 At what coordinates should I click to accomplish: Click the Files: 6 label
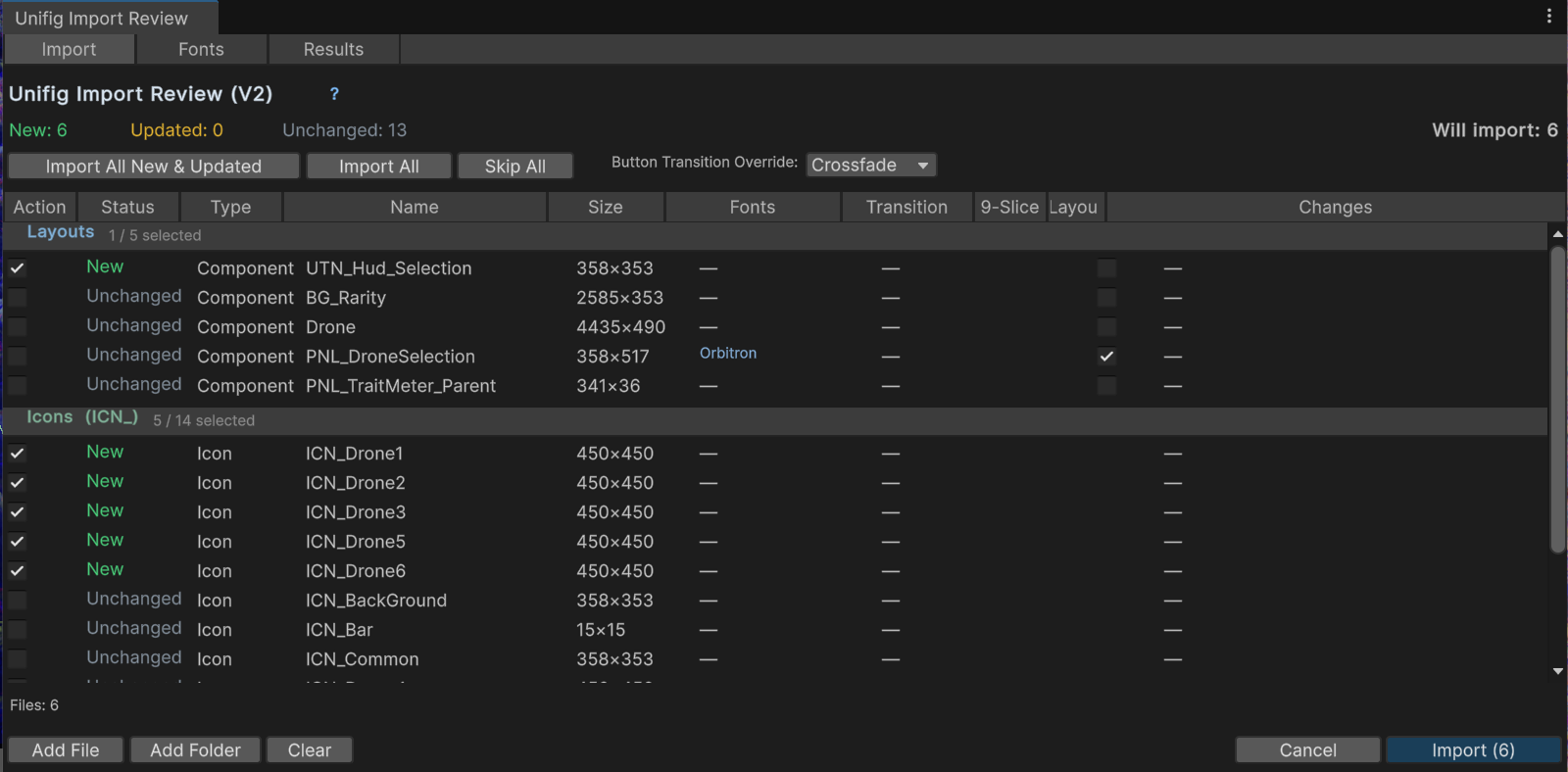tap(34, 705)
